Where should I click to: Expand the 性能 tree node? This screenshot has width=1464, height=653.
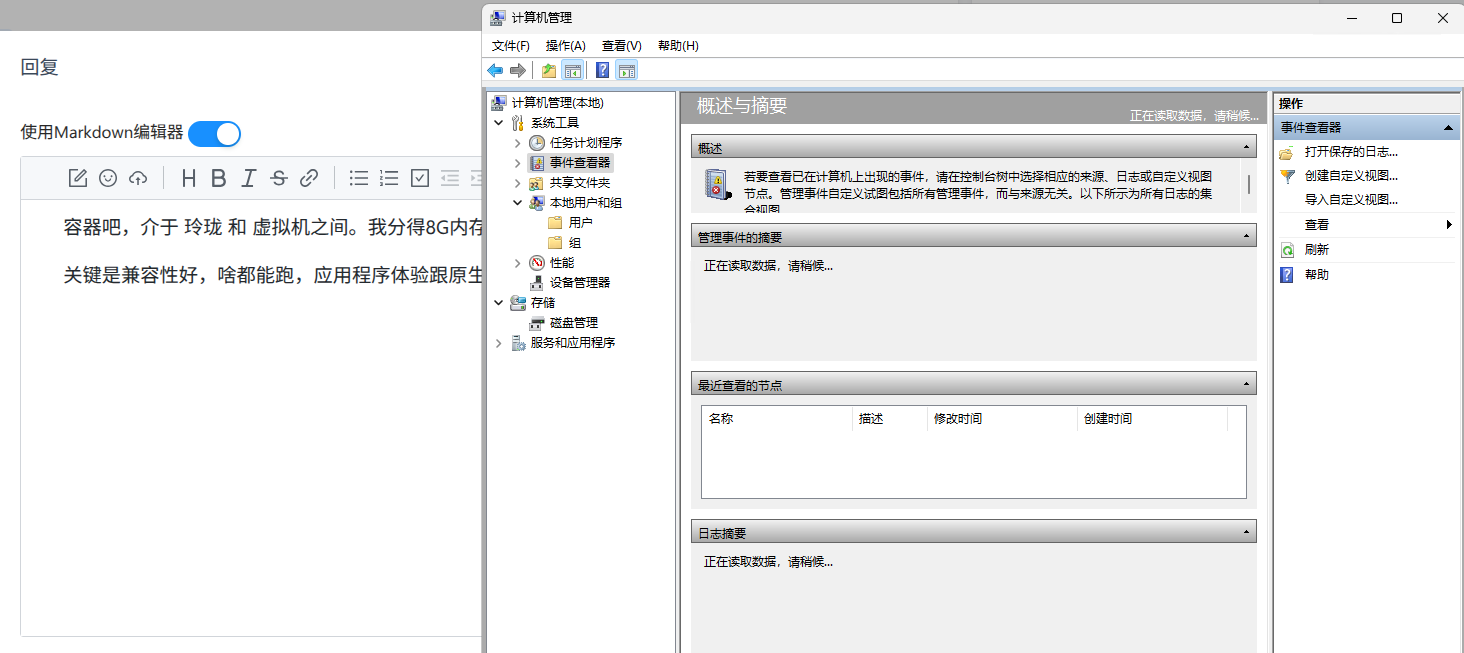coord(517,262)
